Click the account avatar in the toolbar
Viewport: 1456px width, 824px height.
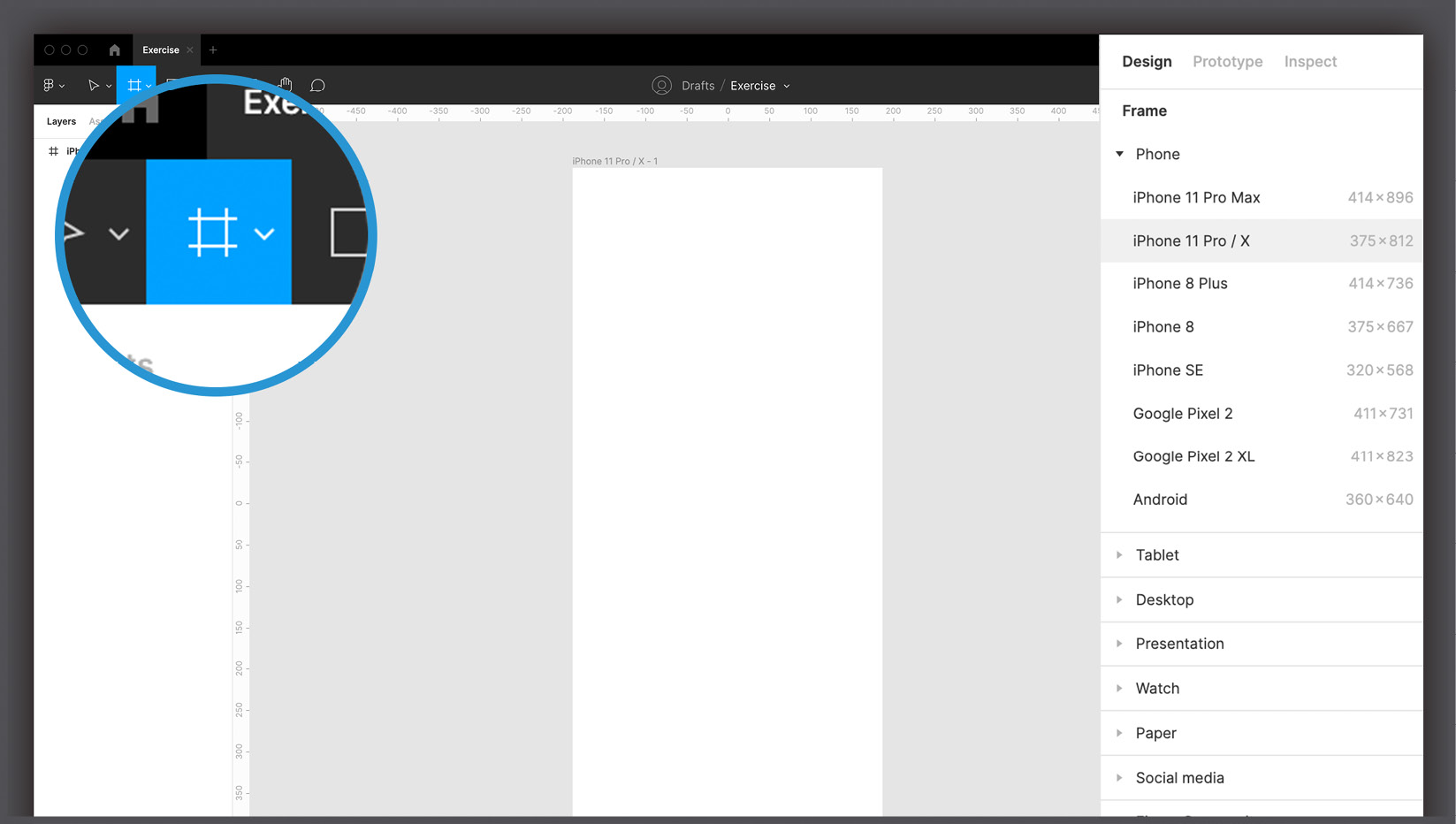pos(661,85)
